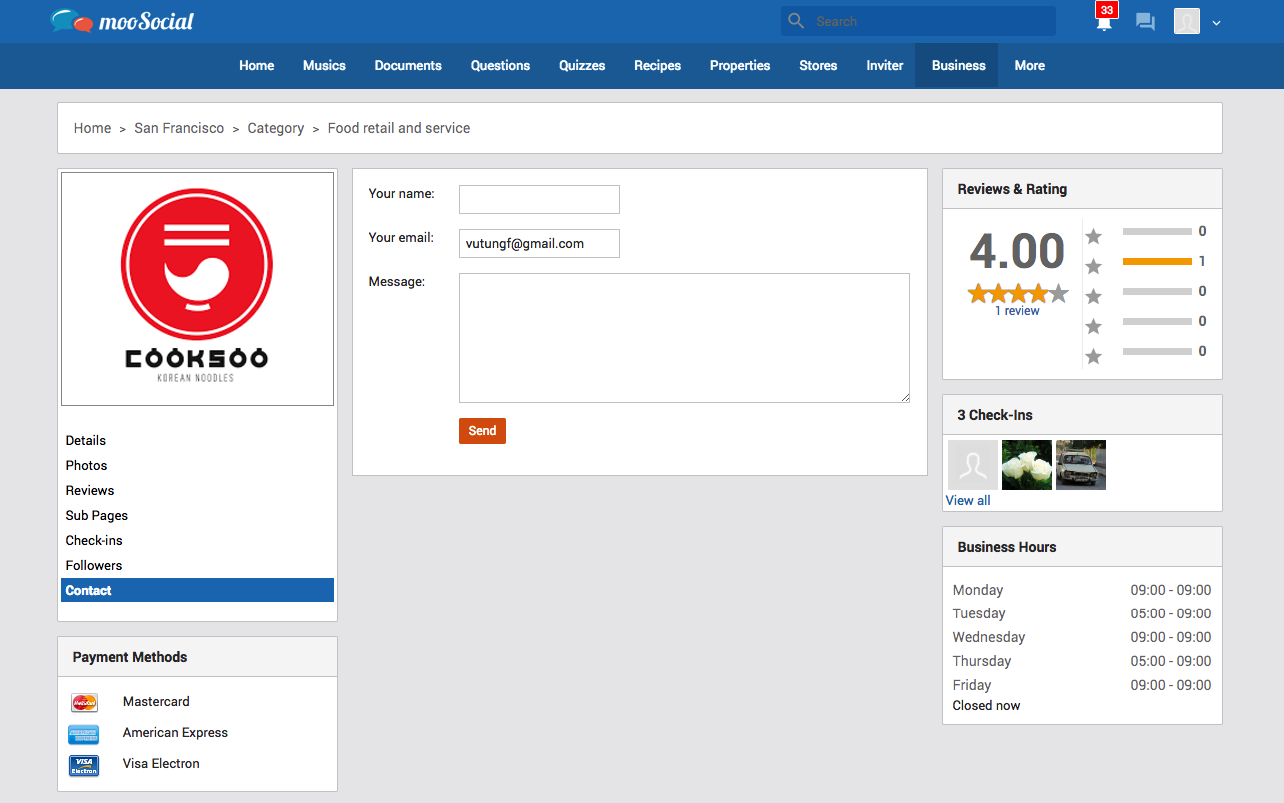Image resolution: width=1284 pixels, height=803 pixels.
Task: Open the Reviews tab
Action: point(90,490)
